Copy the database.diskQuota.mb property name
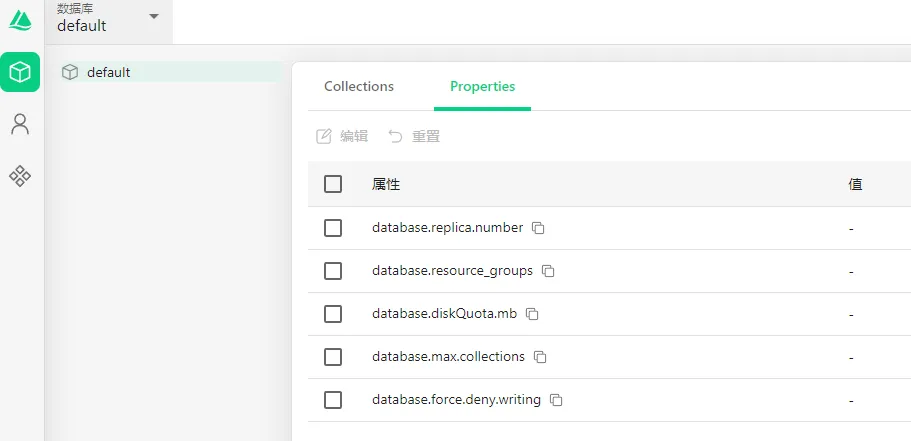This screenshot has height=441, width=911. pos(532,314)
